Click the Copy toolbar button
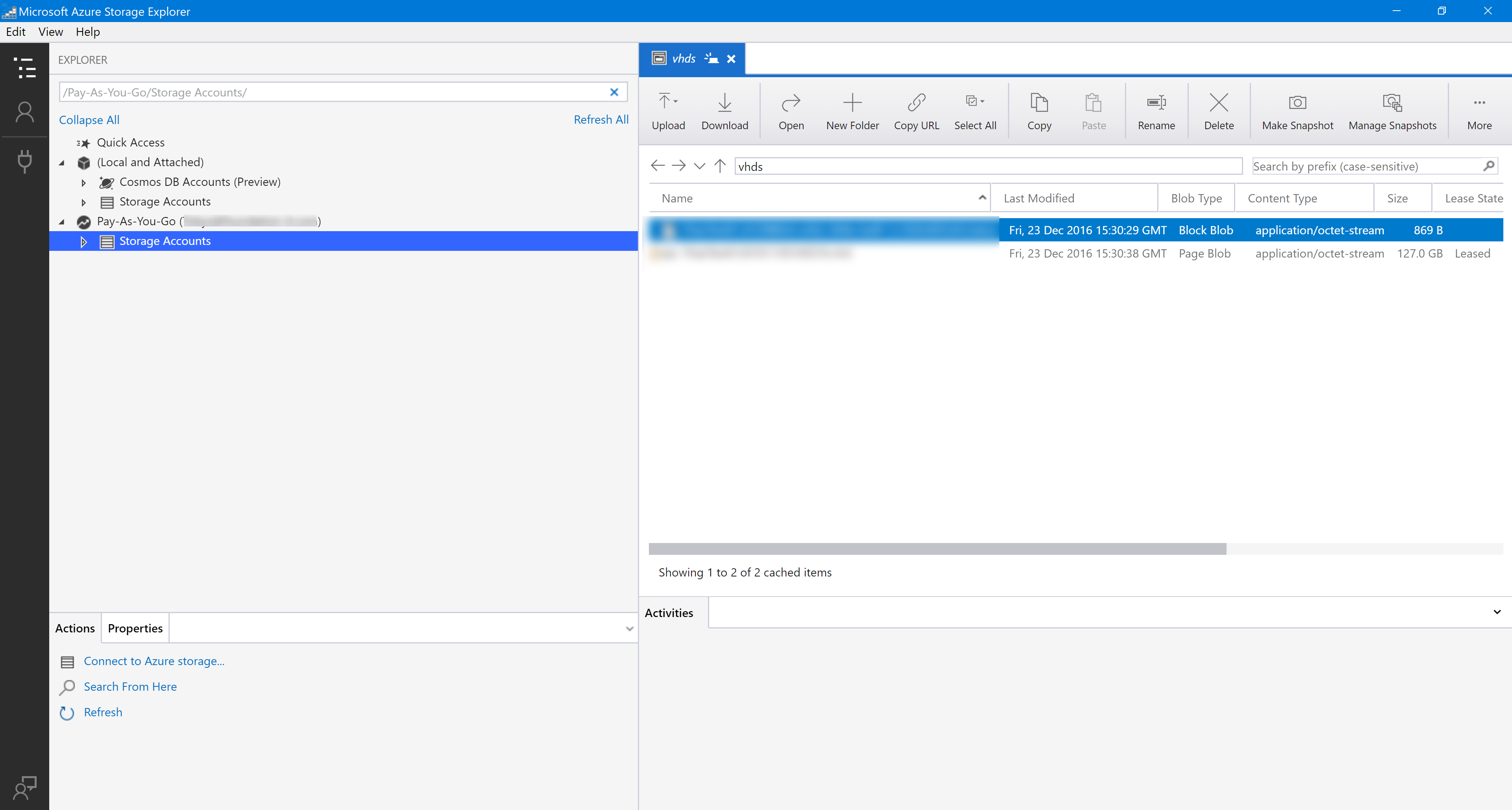Screen dimensions: 1512x810 click(1039, 111)
